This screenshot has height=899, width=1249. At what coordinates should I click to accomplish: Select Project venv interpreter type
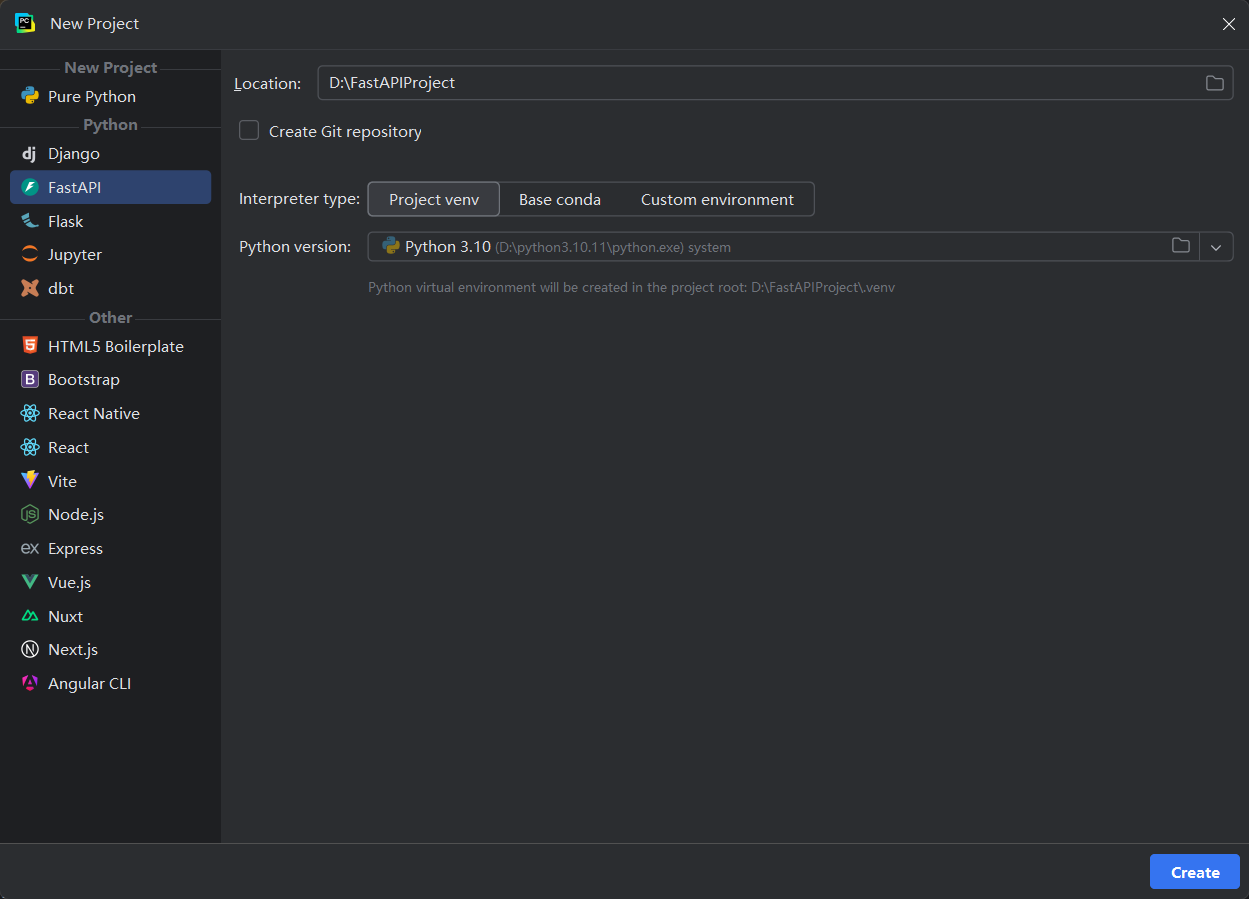[x=434, y=199]
